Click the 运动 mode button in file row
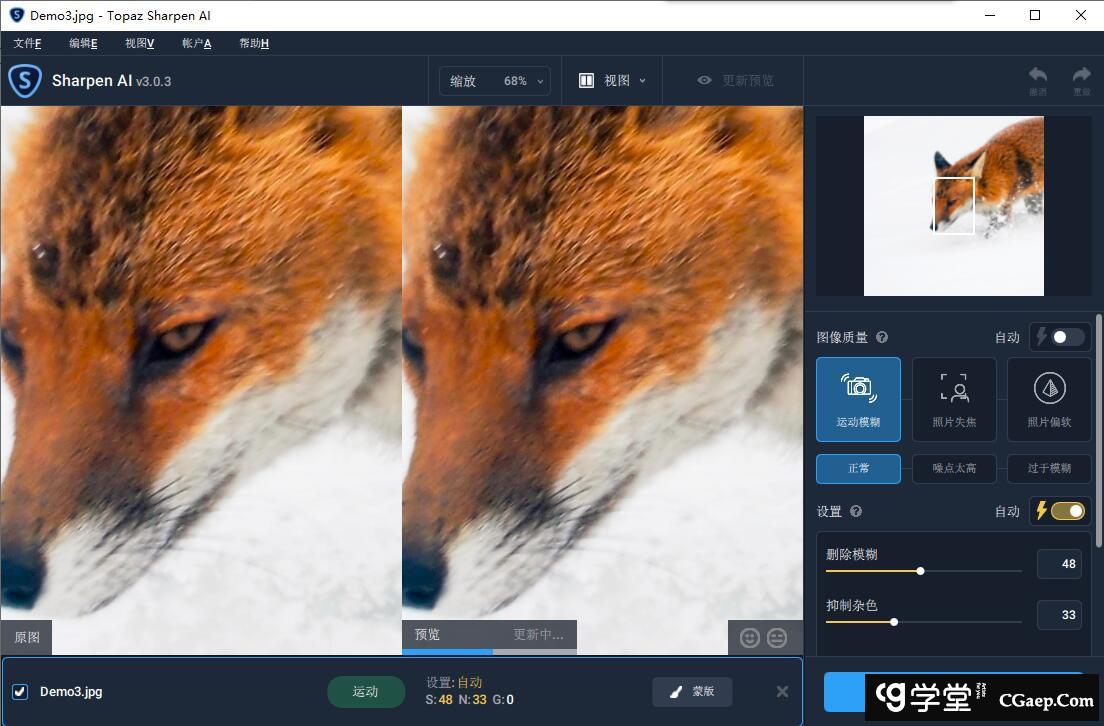This screenshot has width=1104, height=726. pos(366,691)
